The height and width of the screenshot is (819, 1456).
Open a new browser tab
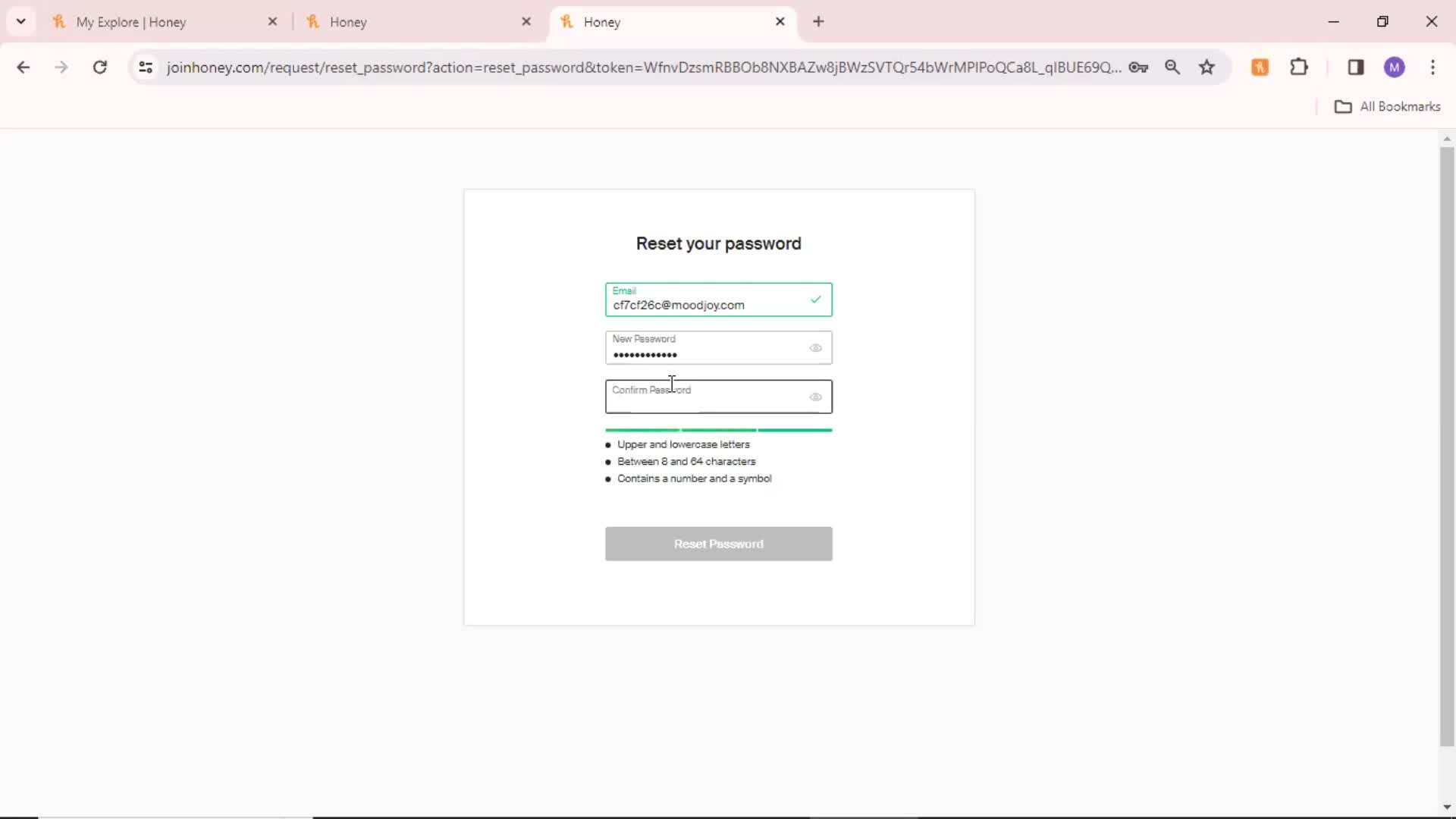tap(818, 22)
